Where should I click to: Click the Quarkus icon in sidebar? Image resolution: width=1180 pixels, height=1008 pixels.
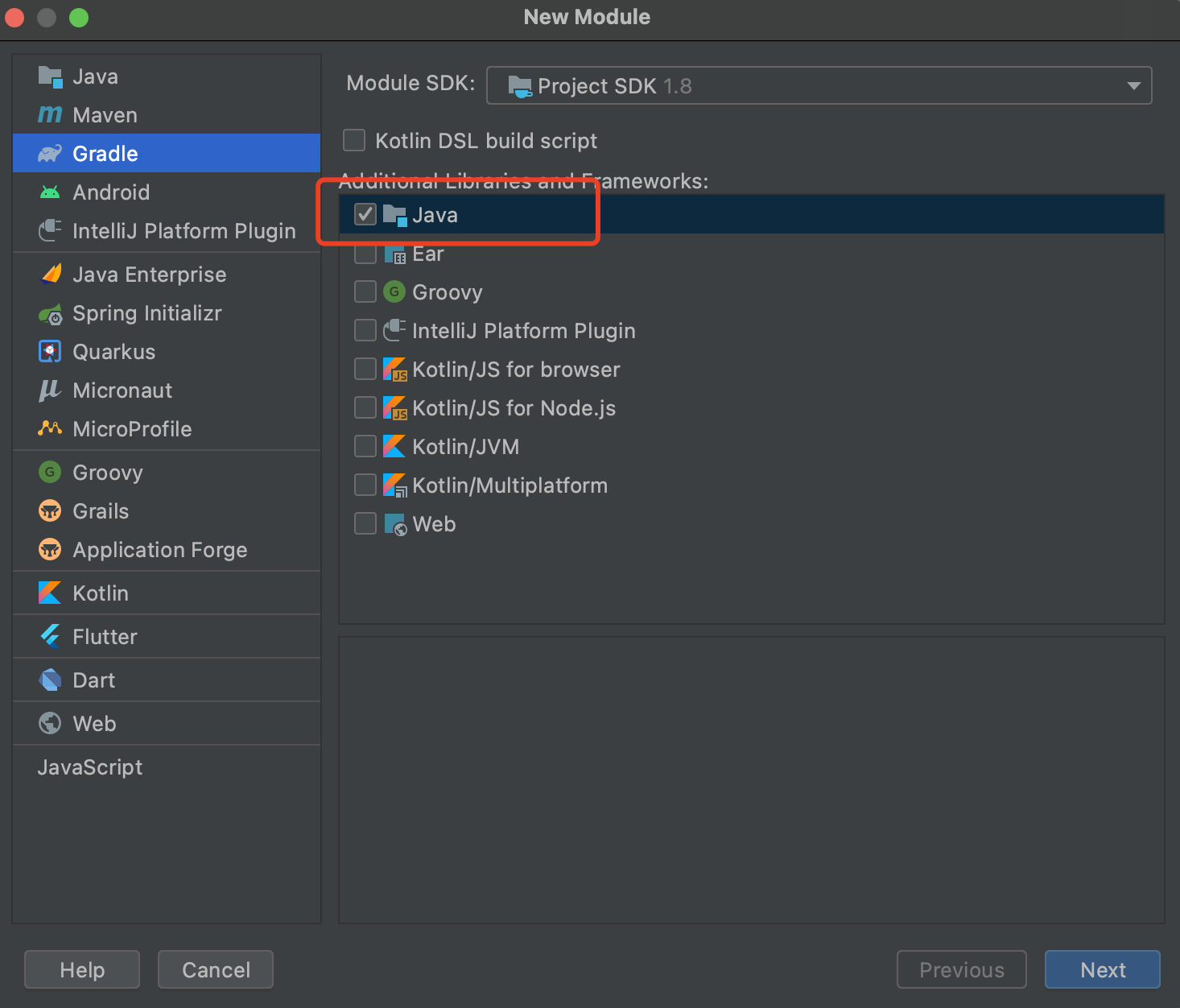click(x=50, y=352)
